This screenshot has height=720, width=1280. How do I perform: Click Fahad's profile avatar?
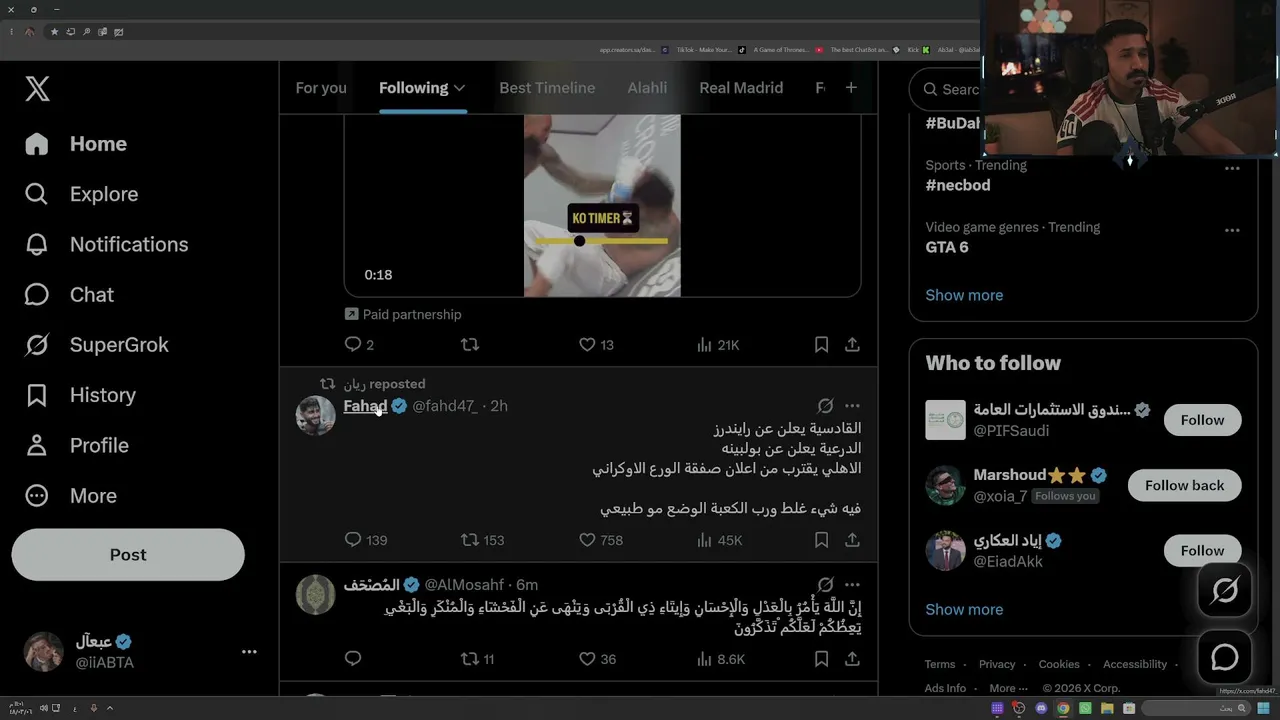point(316,415)
